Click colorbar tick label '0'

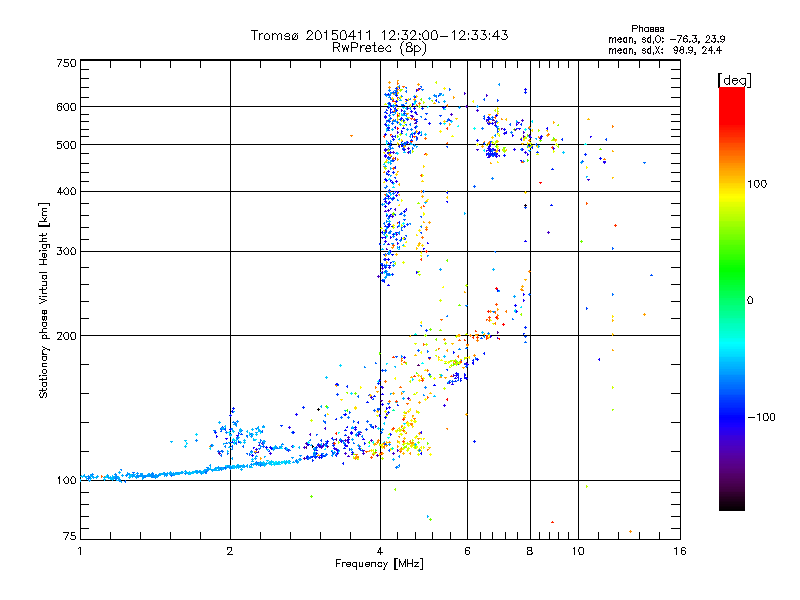(750, 301)
